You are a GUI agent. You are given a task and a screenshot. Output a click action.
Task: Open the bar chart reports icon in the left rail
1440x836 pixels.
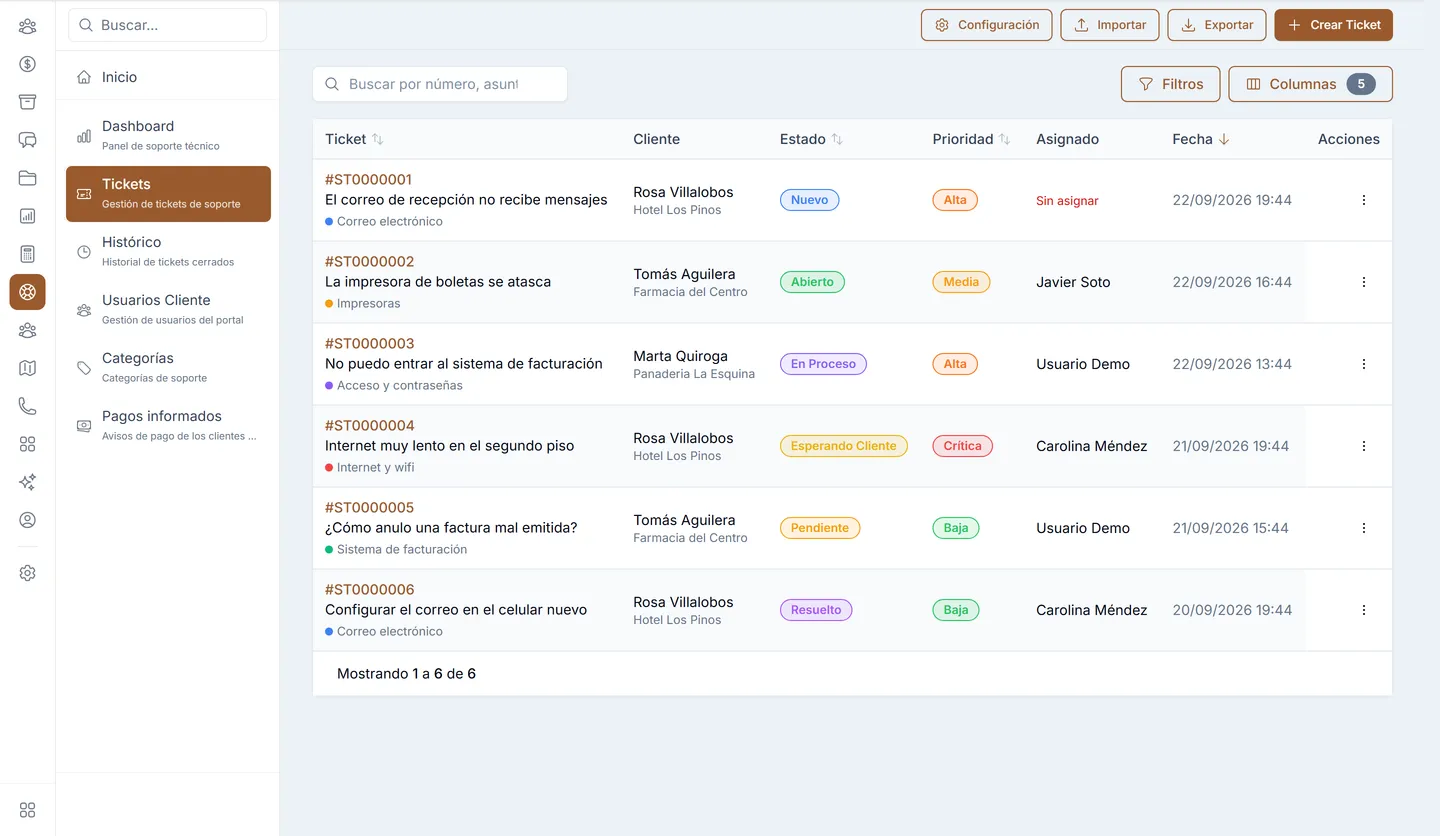(27, 216)
